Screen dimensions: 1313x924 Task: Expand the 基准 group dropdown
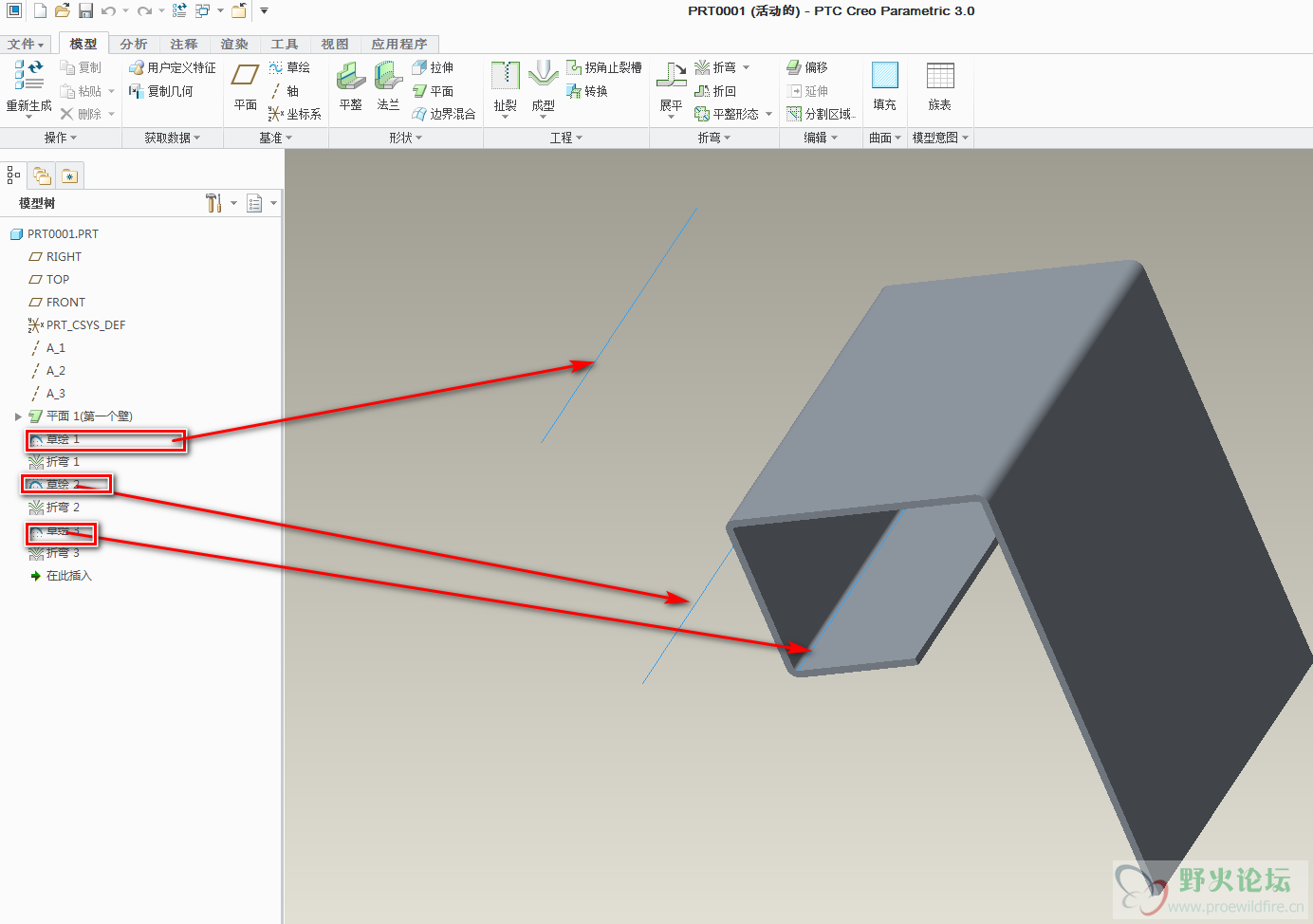pyautogui.click(x=276, y=138)
